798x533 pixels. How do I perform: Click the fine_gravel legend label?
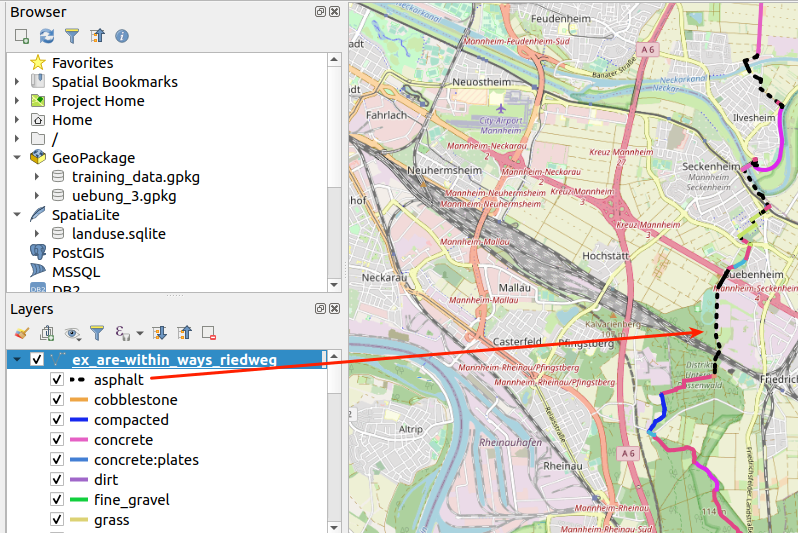coord(132,499)
